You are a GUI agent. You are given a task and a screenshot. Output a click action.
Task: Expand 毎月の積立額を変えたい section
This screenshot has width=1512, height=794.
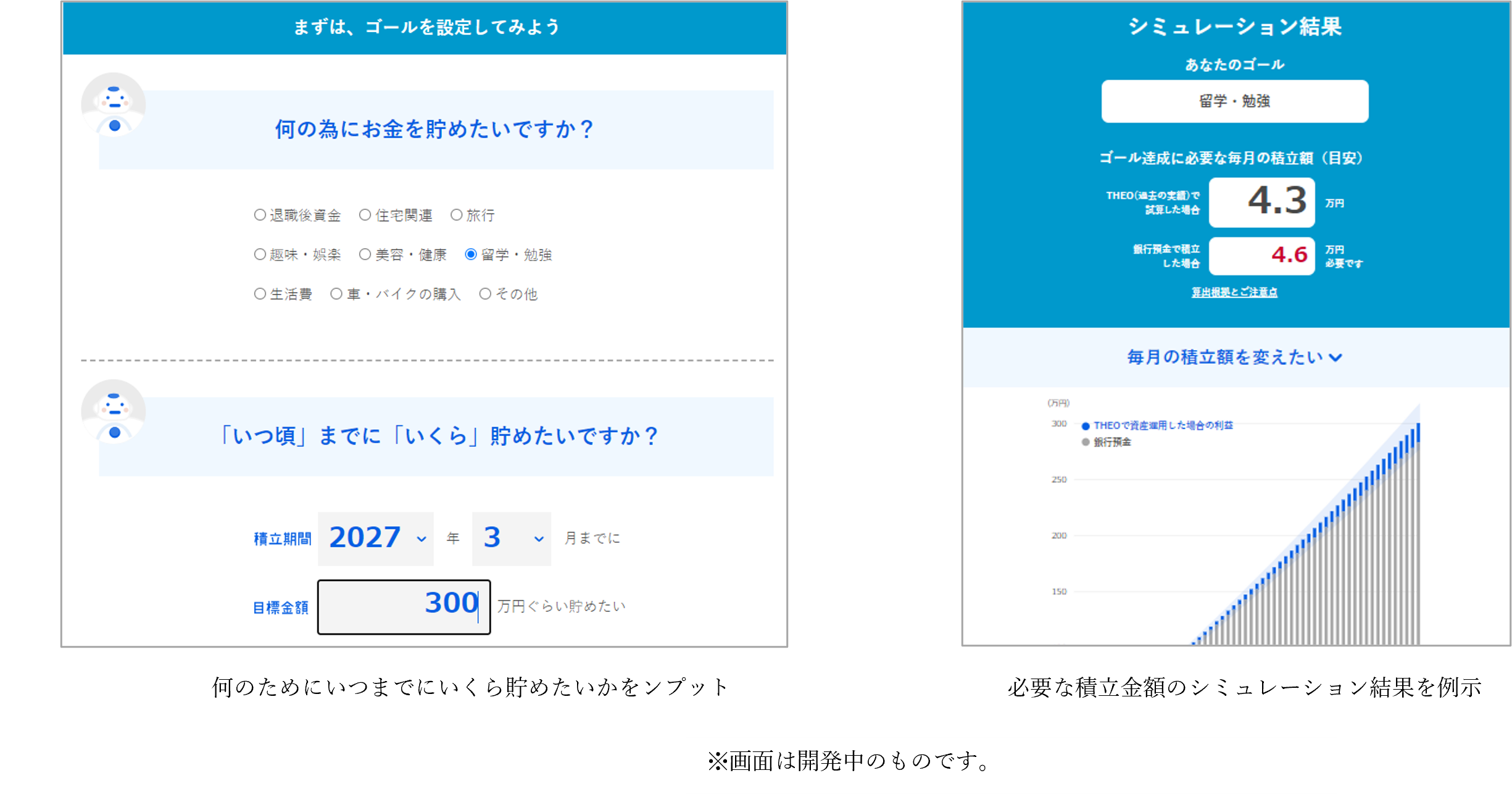coord(1234,357)
